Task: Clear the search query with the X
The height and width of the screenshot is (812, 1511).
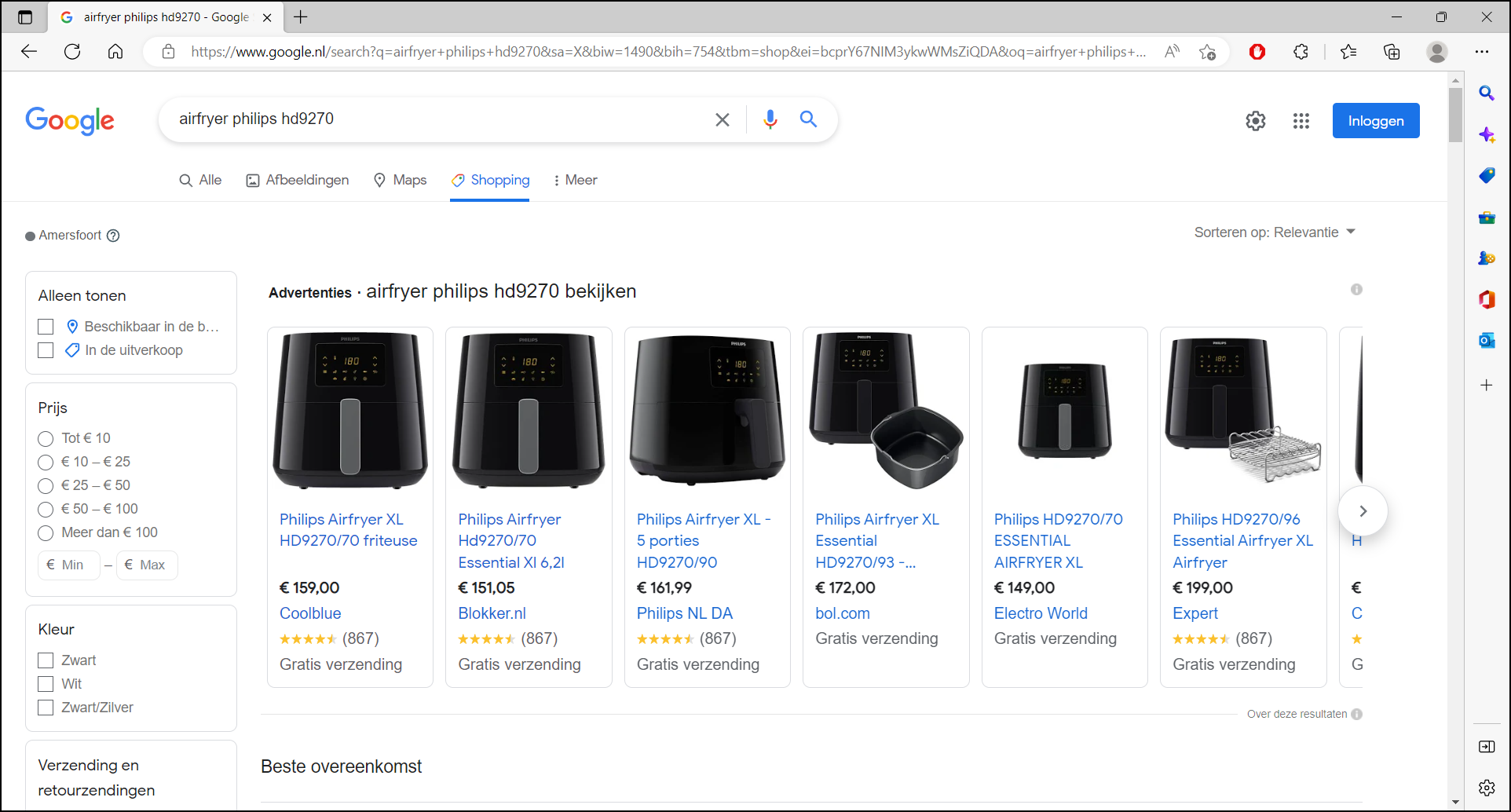Action: click(x=723, y=119)
